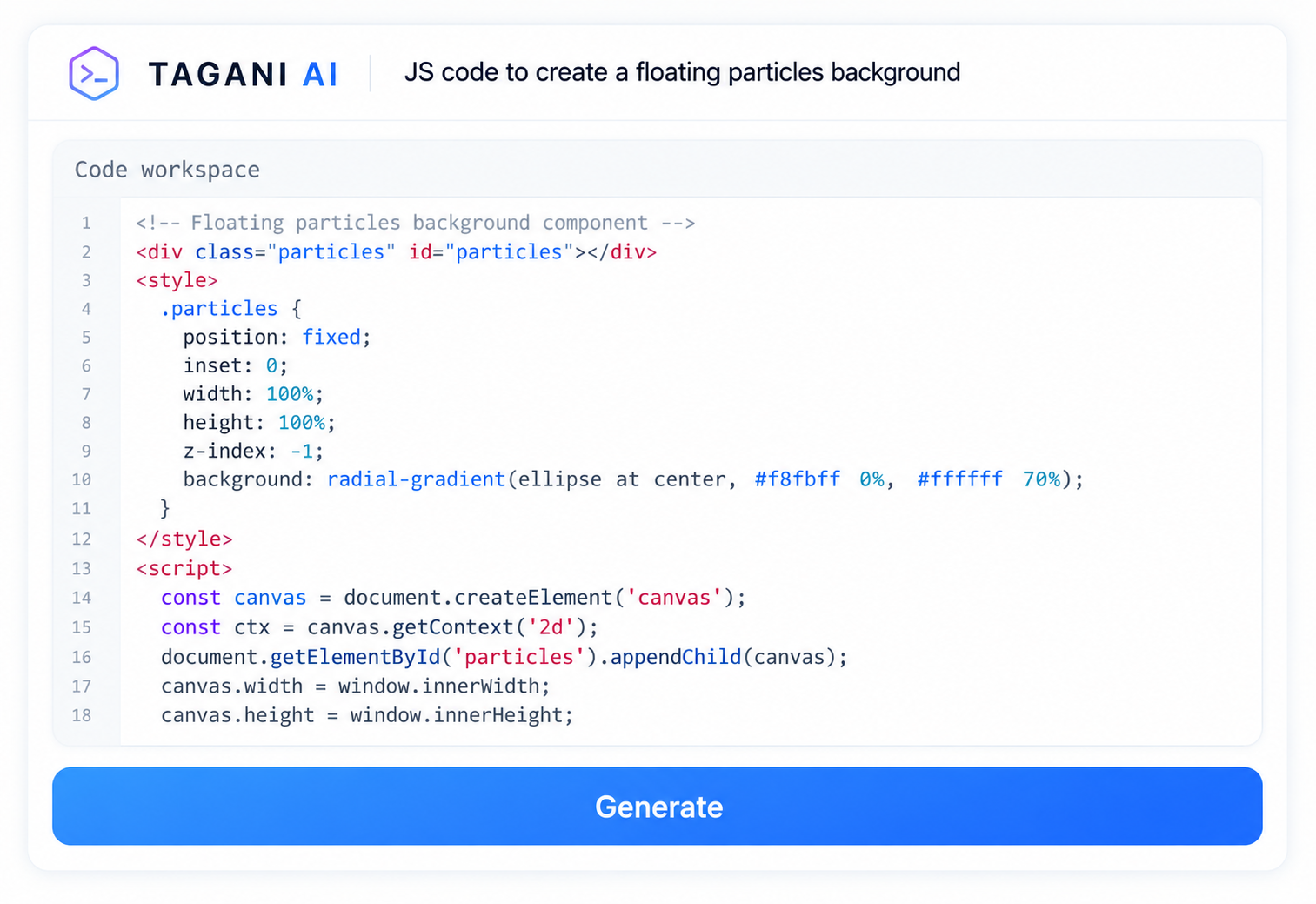This screenshot has width=1316, height=904.
Task: Click the height: 100% declaration
Action: 259,422
